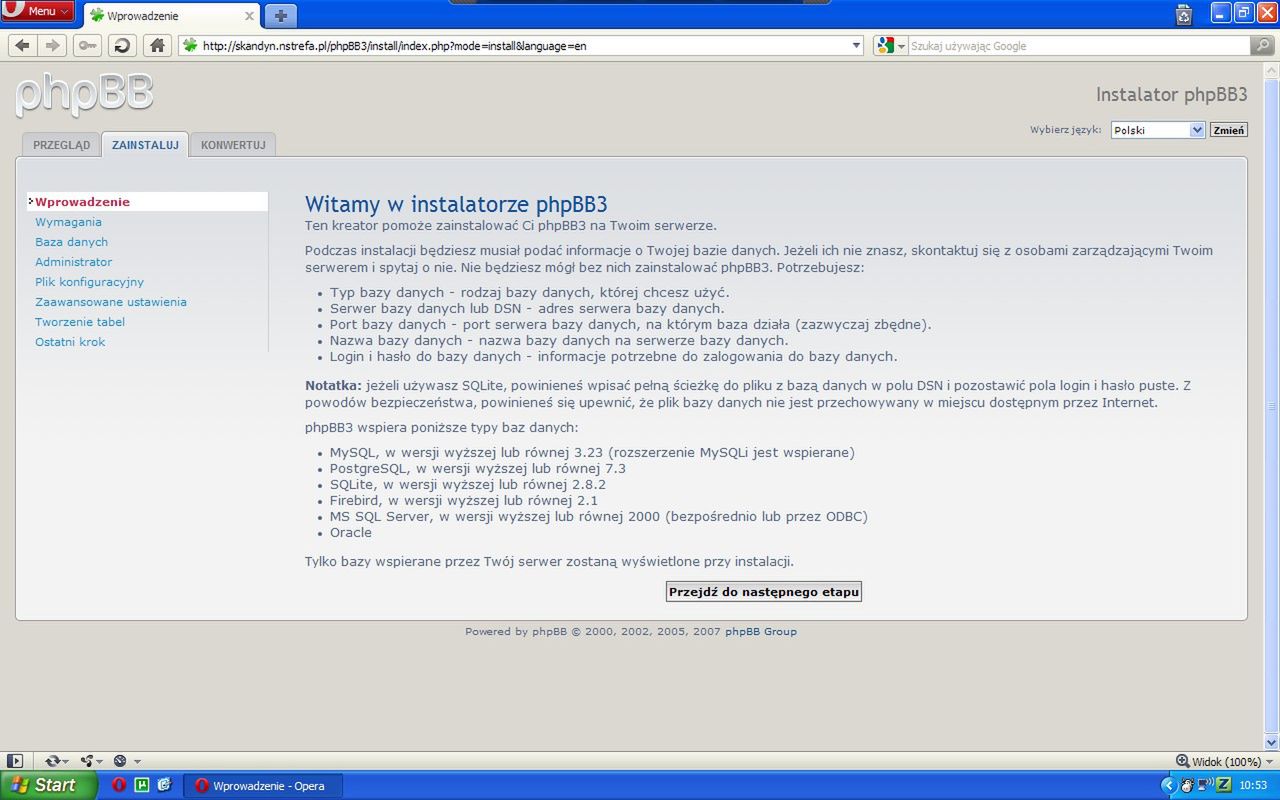Open the Opera Turbo dropdown arrow
Image resolution: width=1280 pixels, height=800 pixels.
(137, 762)
